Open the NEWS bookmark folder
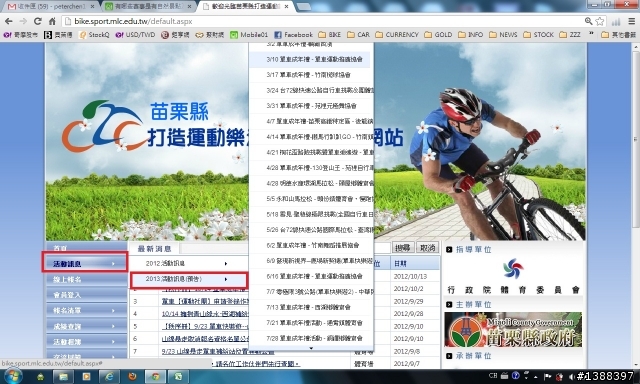 503,35
